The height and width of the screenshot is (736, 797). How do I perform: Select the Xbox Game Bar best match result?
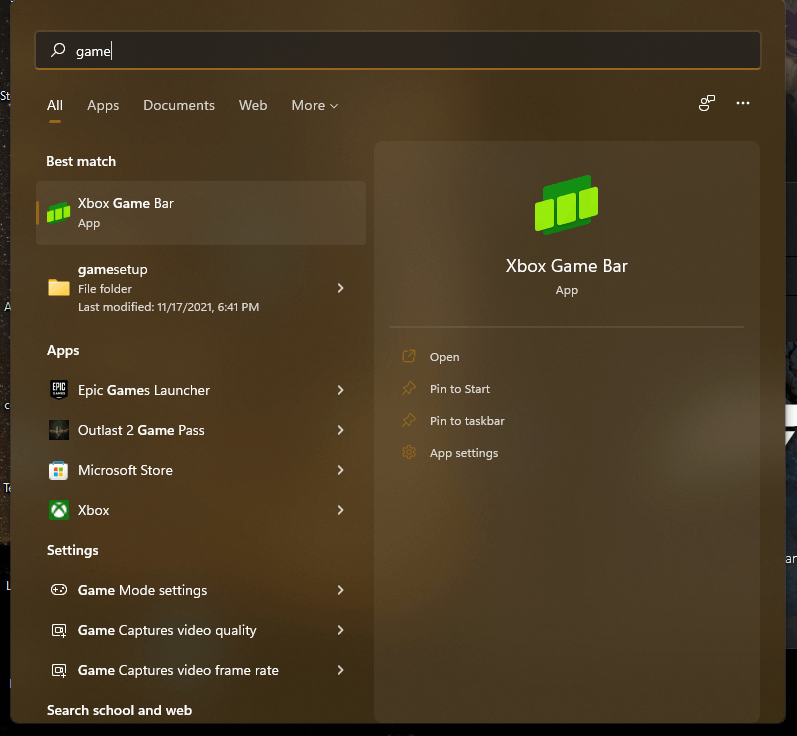pyautogui.click(x=201, y=213)
